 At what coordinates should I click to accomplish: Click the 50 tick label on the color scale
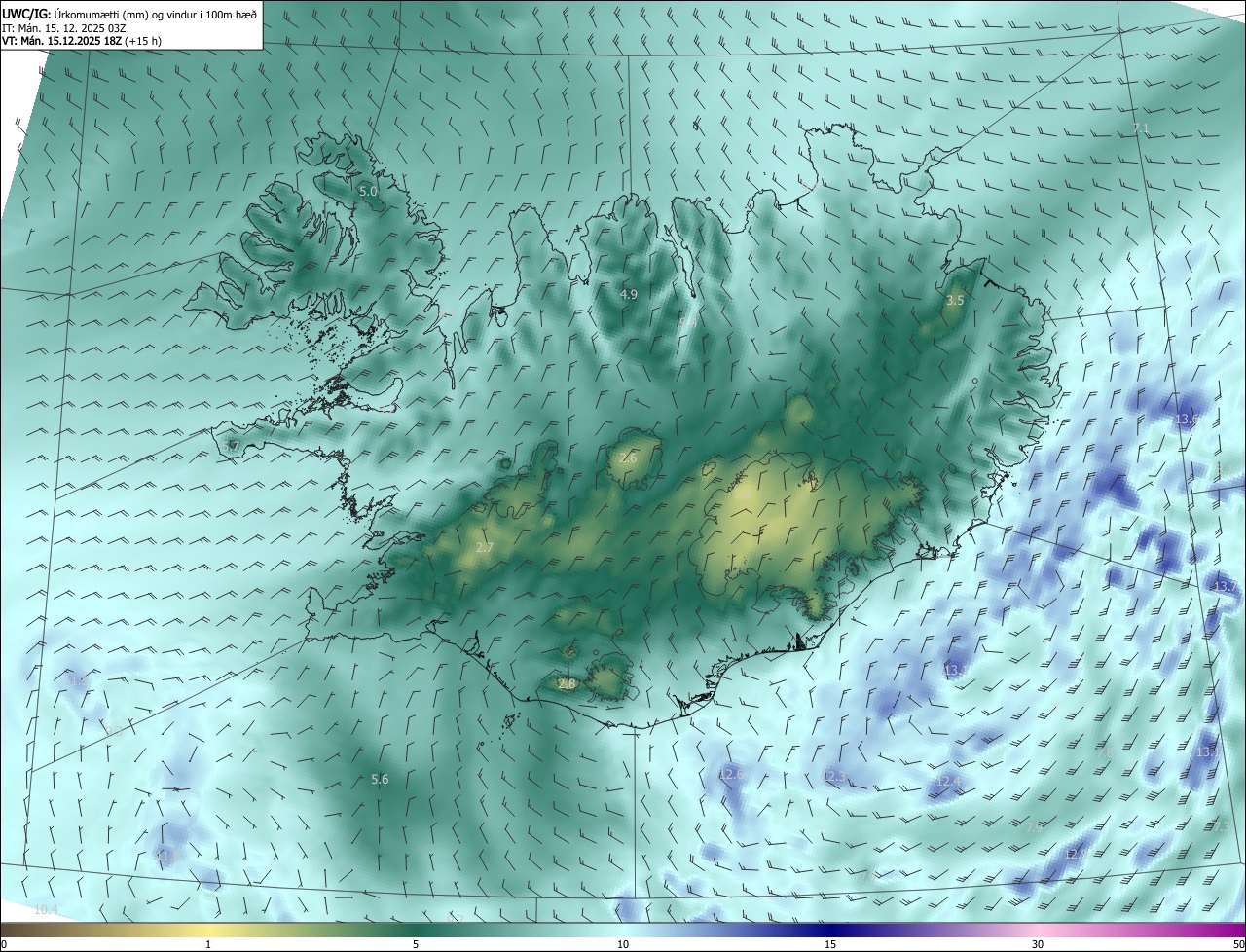[x=1238, y=944]
